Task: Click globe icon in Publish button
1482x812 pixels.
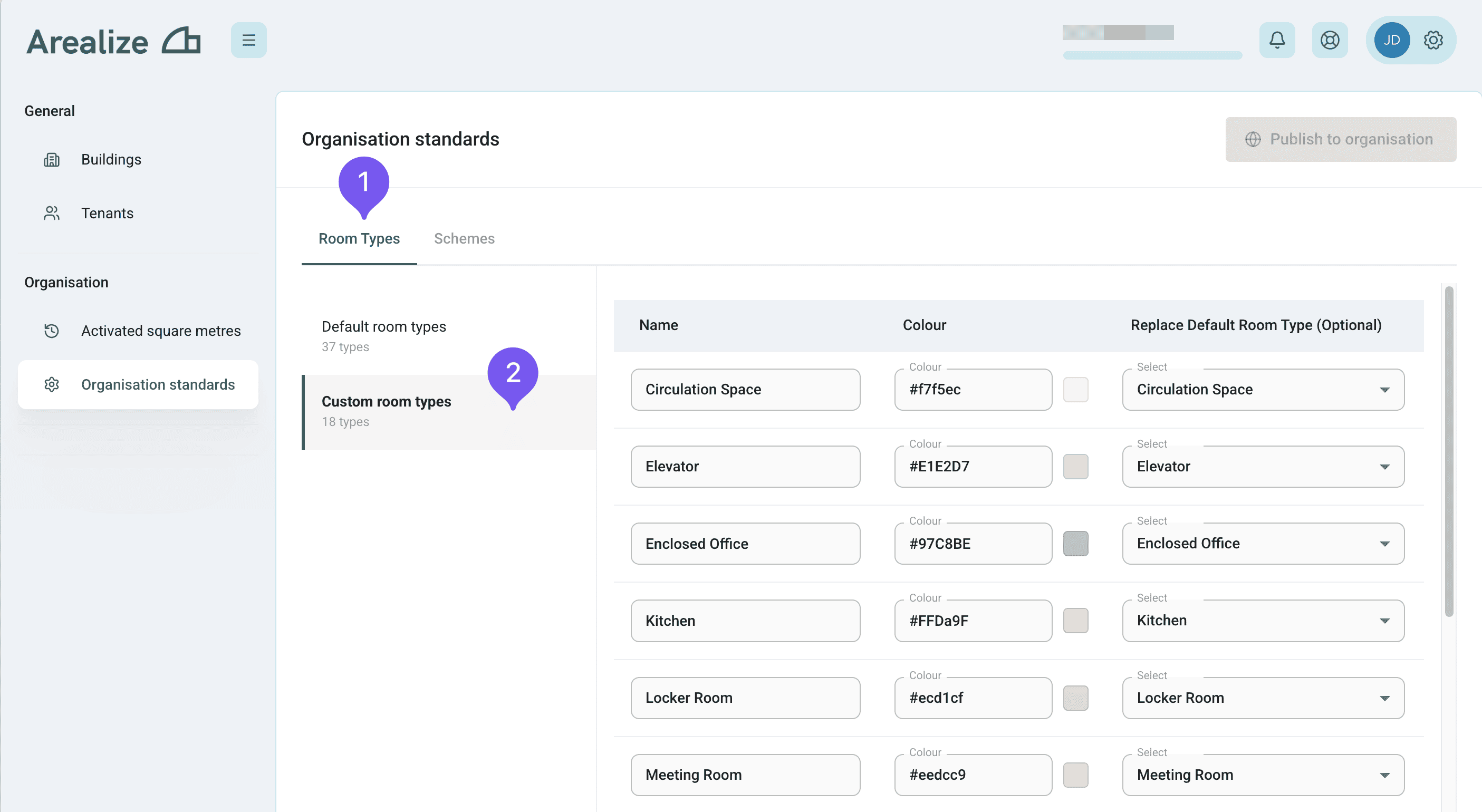Action: pos(1253,139)
